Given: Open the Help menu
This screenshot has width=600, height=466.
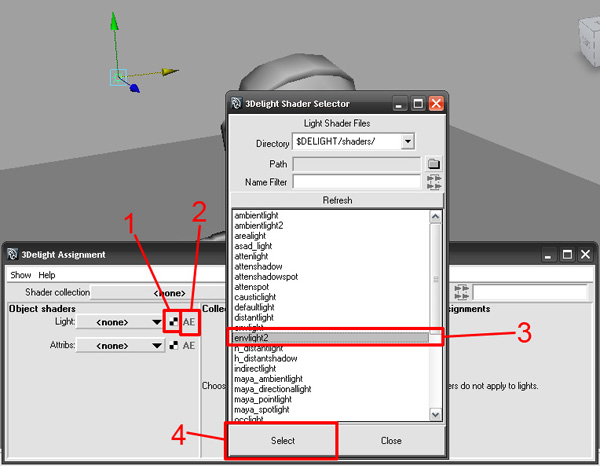Looking at the screenshot, I should click(47, 275).
